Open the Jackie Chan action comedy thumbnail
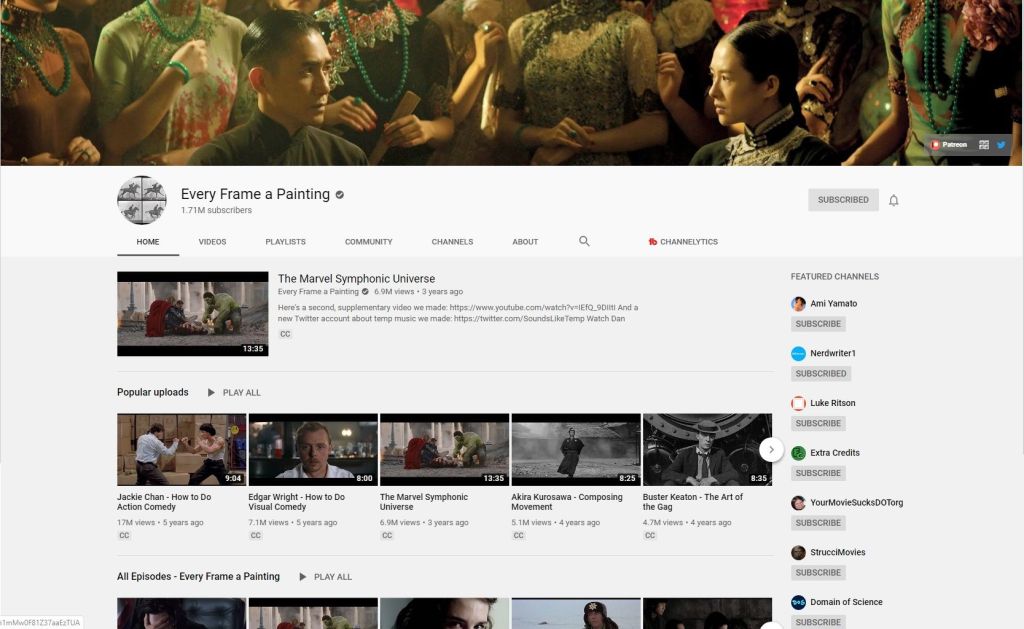 pyautogui.click(x=182, y=449)
